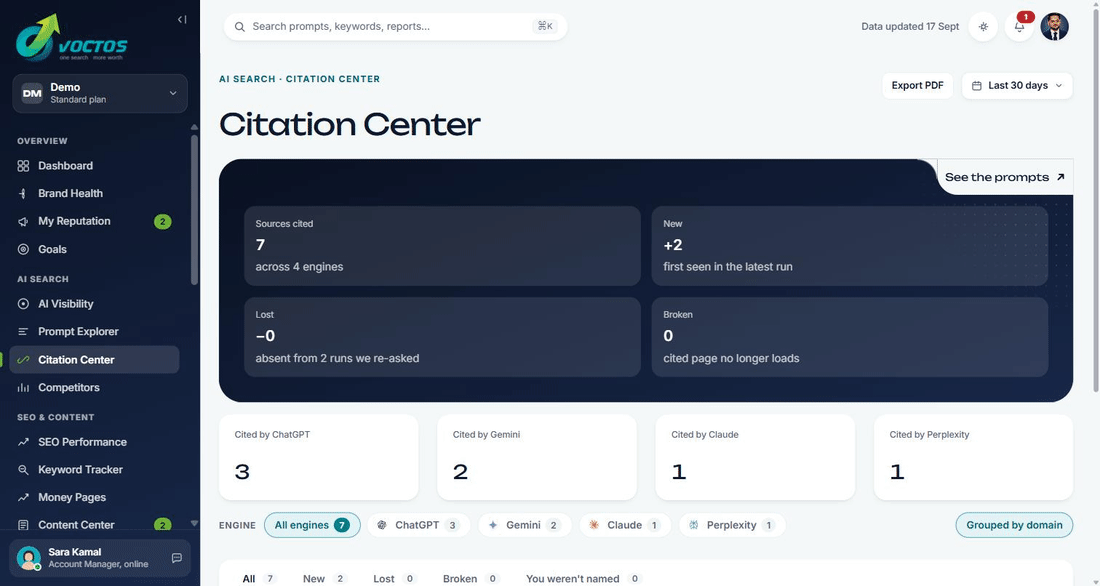Click the Prompt Explorer list icon
Image resolution: width=1100 pixels, height=586 pixels.
click(x=23, y=331)
